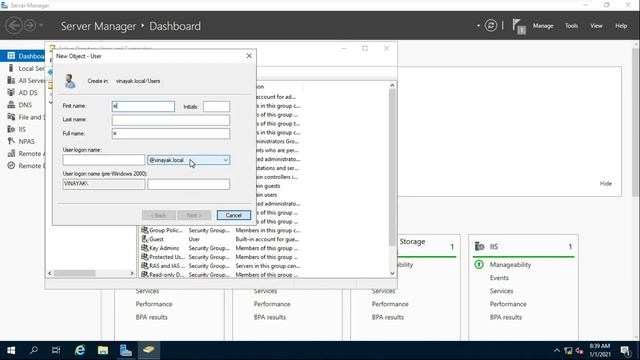Open the Manage menu

point(543,26)
